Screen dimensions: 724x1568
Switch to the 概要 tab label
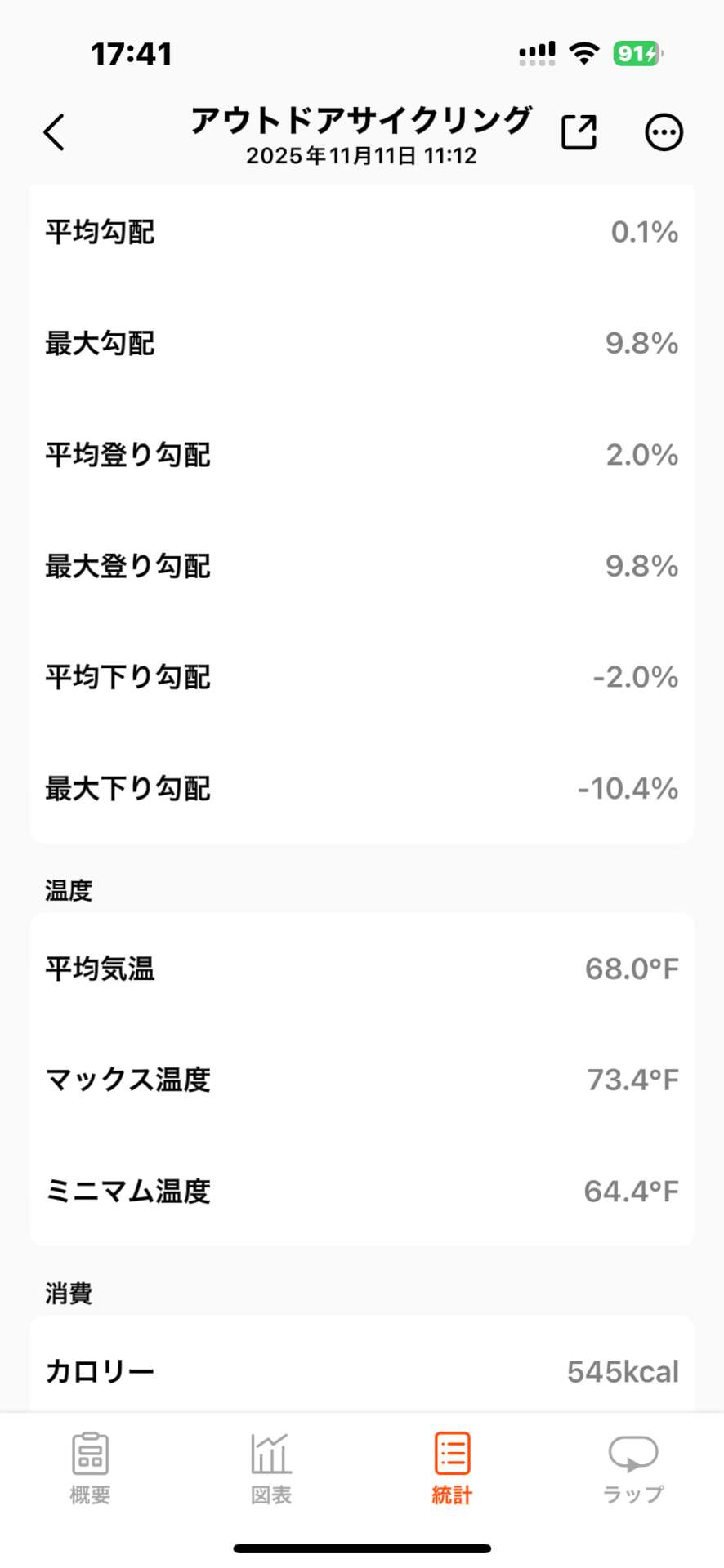pos(90,1495)
